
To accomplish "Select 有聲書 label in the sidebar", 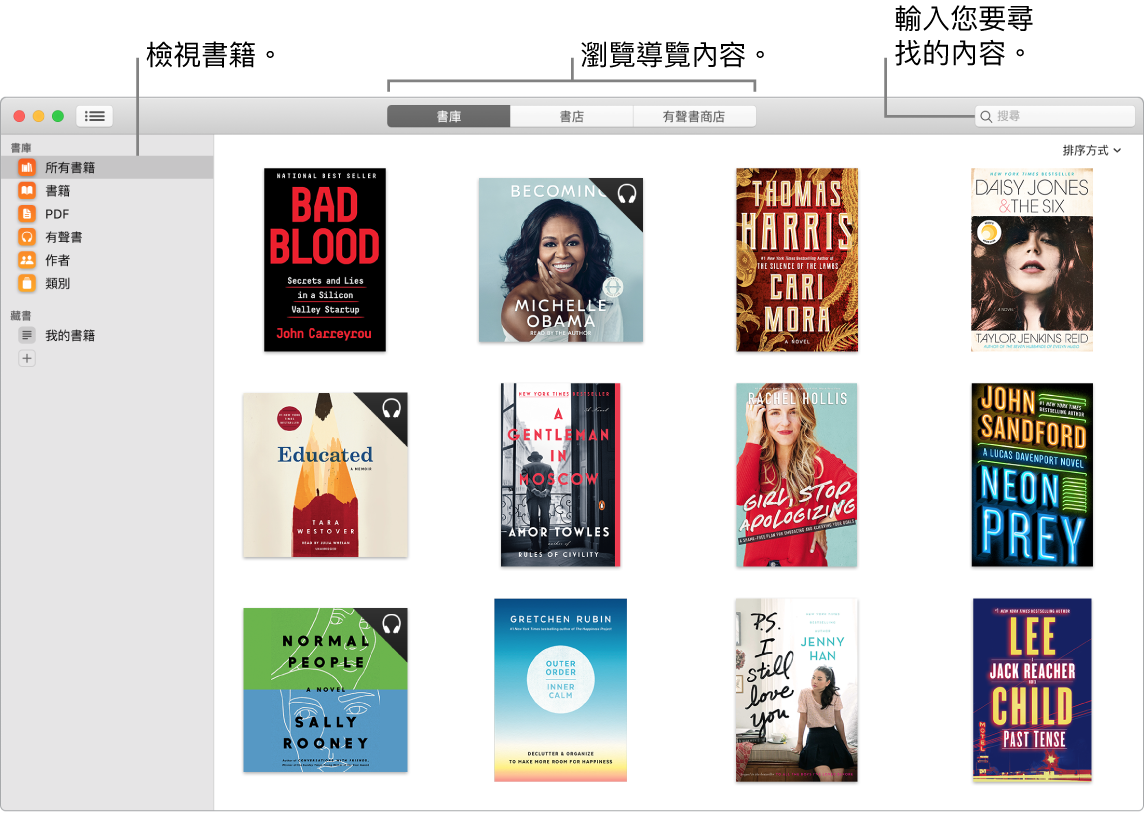I will (x=63, y=237).
